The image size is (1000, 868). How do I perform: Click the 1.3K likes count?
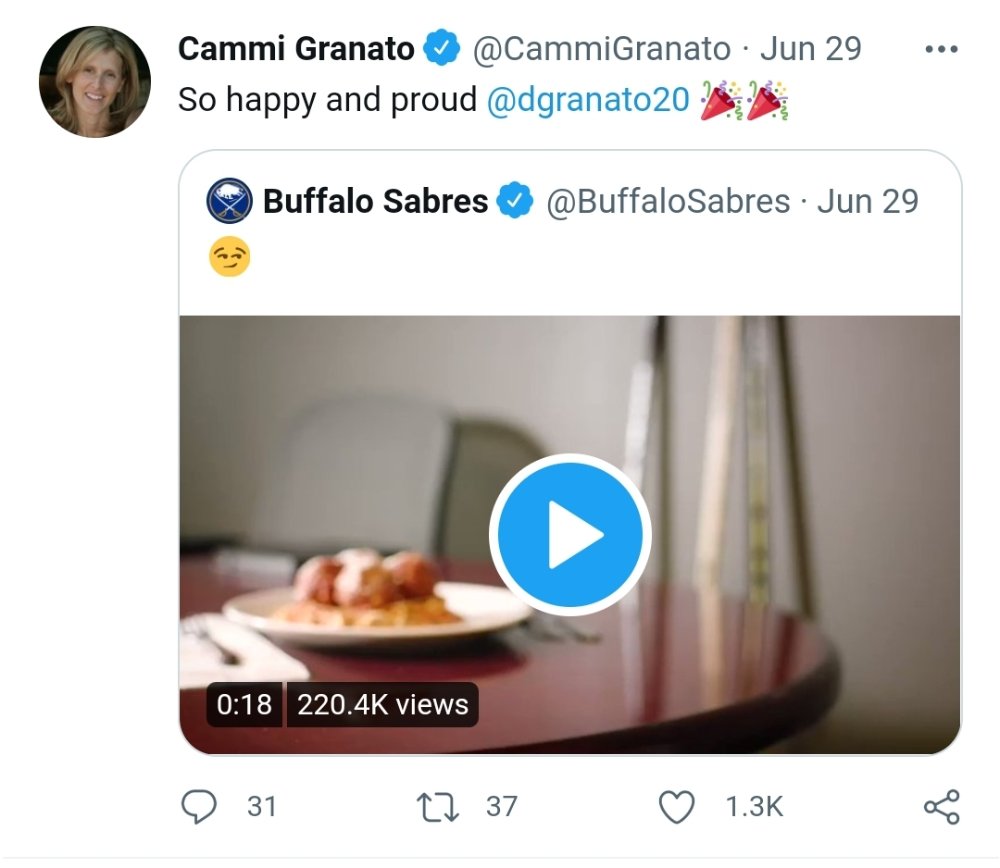(x=754, y=807)
